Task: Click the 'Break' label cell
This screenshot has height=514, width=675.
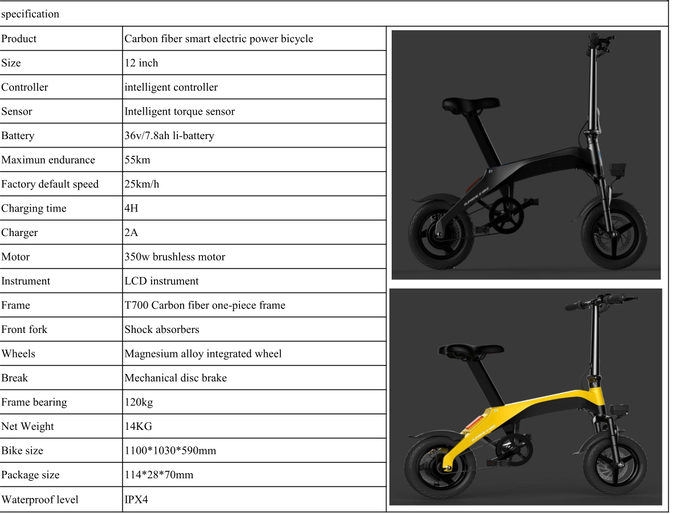Action: coord(61,378)
